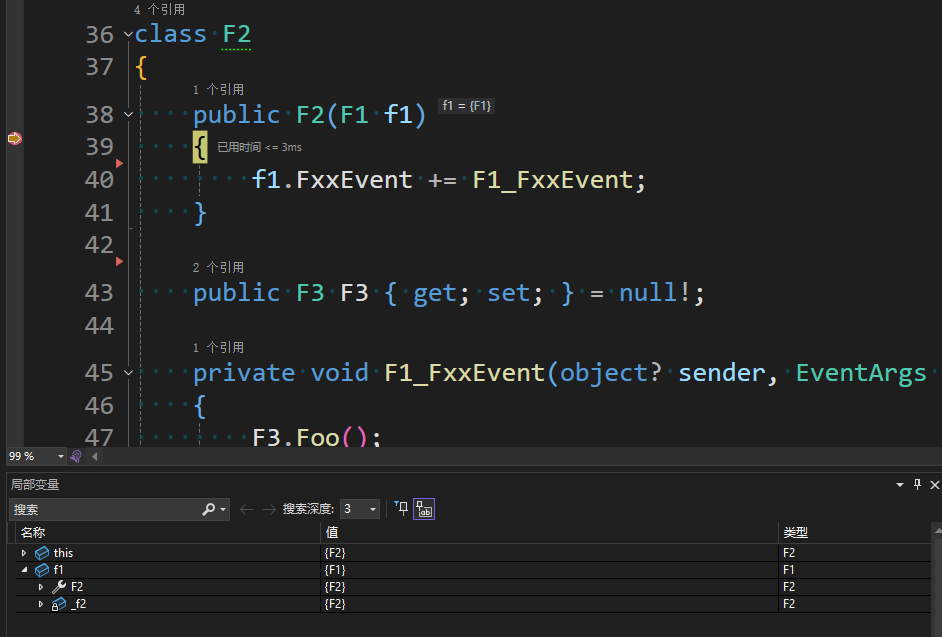Collapse the F2 constructor at line 38

pyautogui.click(x=128, y=114)
